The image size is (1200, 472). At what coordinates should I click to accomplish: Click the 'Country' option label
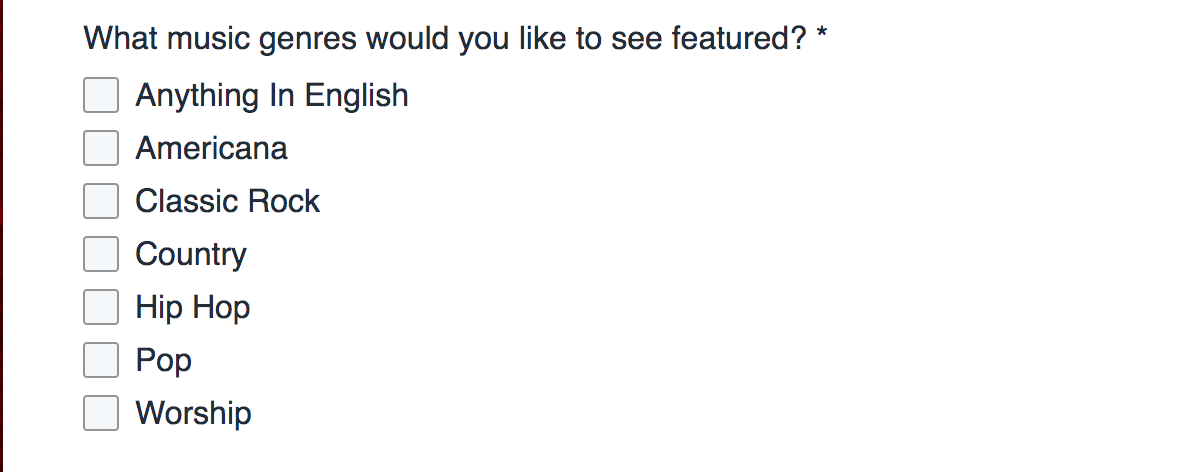(x=190, y=254)
